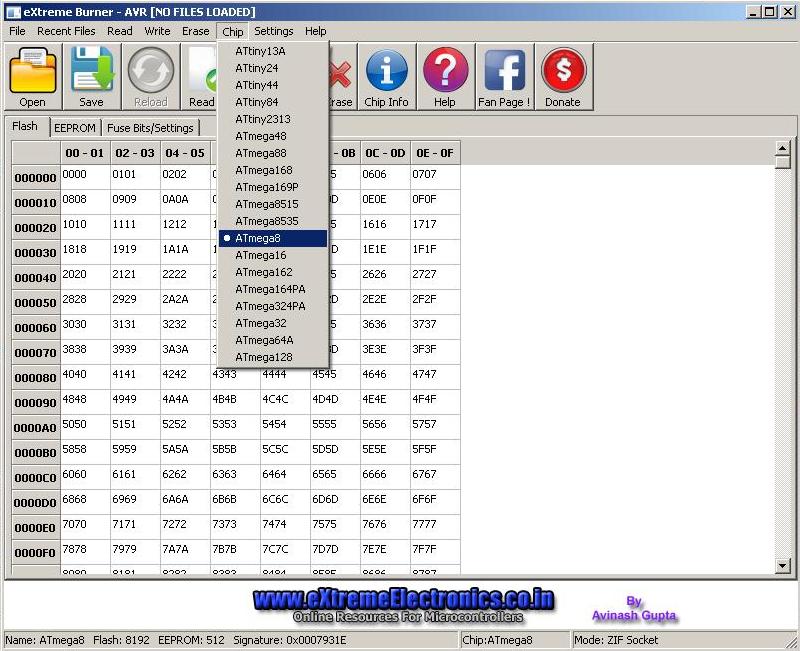Click the eXtreme Burner title bar icon
Image resolution: width=800 pixels, height=651 pixels.
(13, 12)
